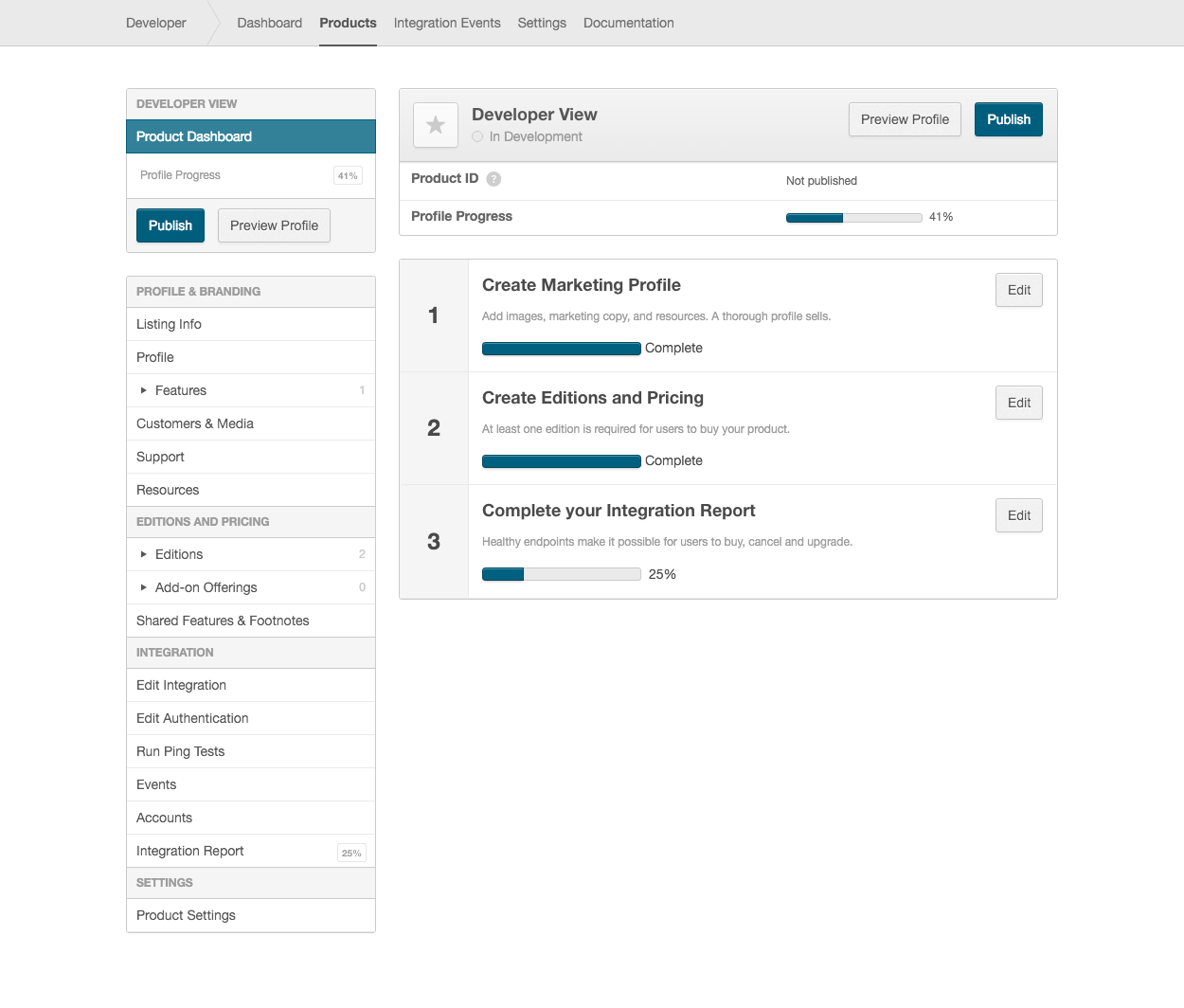Open the Profile sidebar item
1184x1008 pixels.
click(251, 357)
